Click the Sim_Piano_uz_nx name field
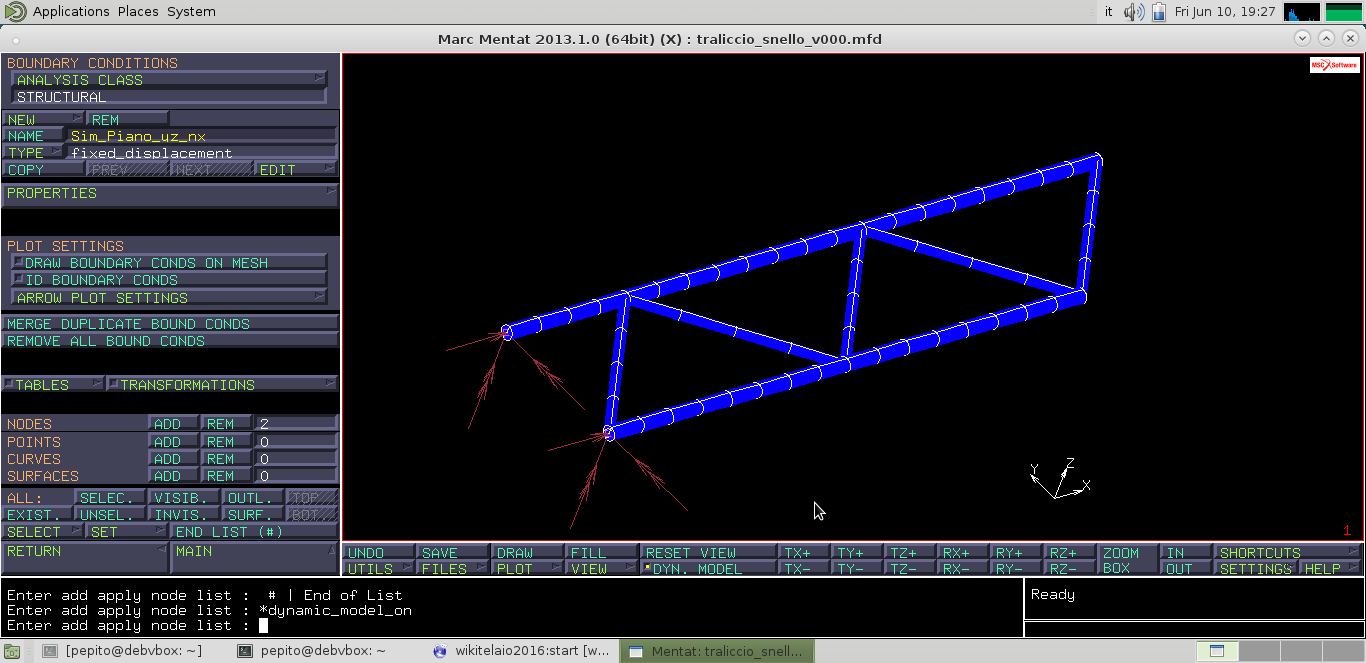Image resolution: width=1366 pixels, height=663 pixels. click(x=202, y=136)
